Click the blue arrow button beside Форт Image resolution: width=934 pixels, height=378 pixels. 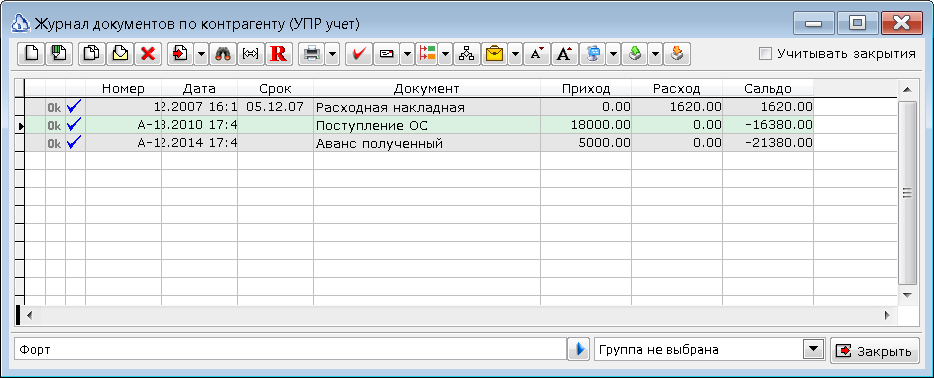point(577,350)
